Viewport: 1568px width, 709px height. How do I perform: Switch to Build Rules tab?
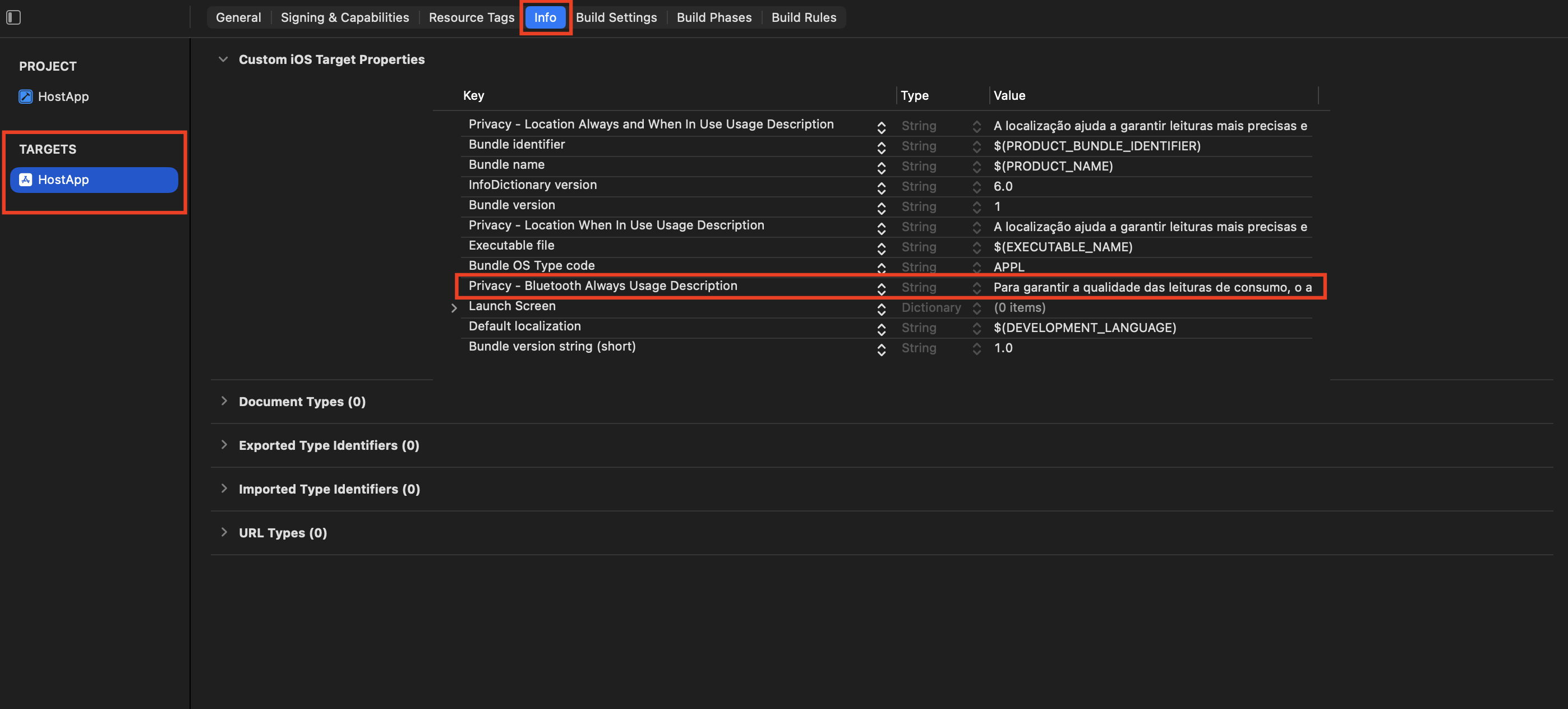coord(804,17)
